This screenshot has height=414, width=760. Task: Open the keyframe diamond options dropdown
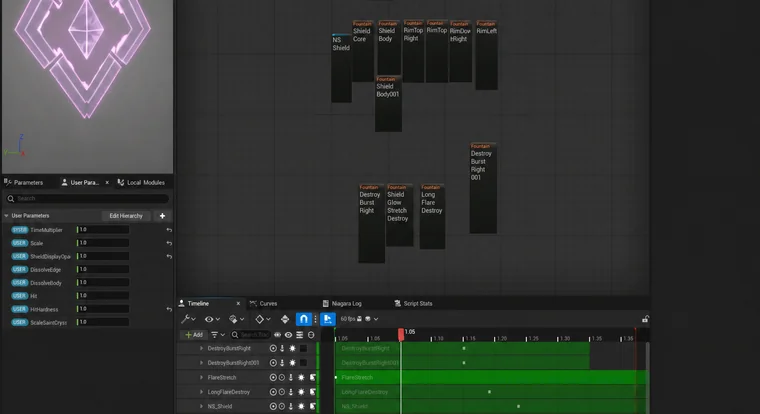(x=263, y=319)
